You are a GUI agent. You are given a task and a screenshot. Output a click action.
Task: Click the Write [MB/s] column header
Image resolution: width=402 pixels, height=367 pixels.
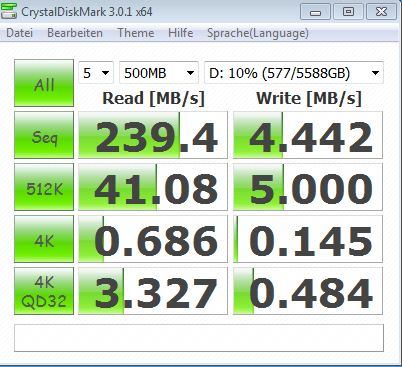pos(309,99)
